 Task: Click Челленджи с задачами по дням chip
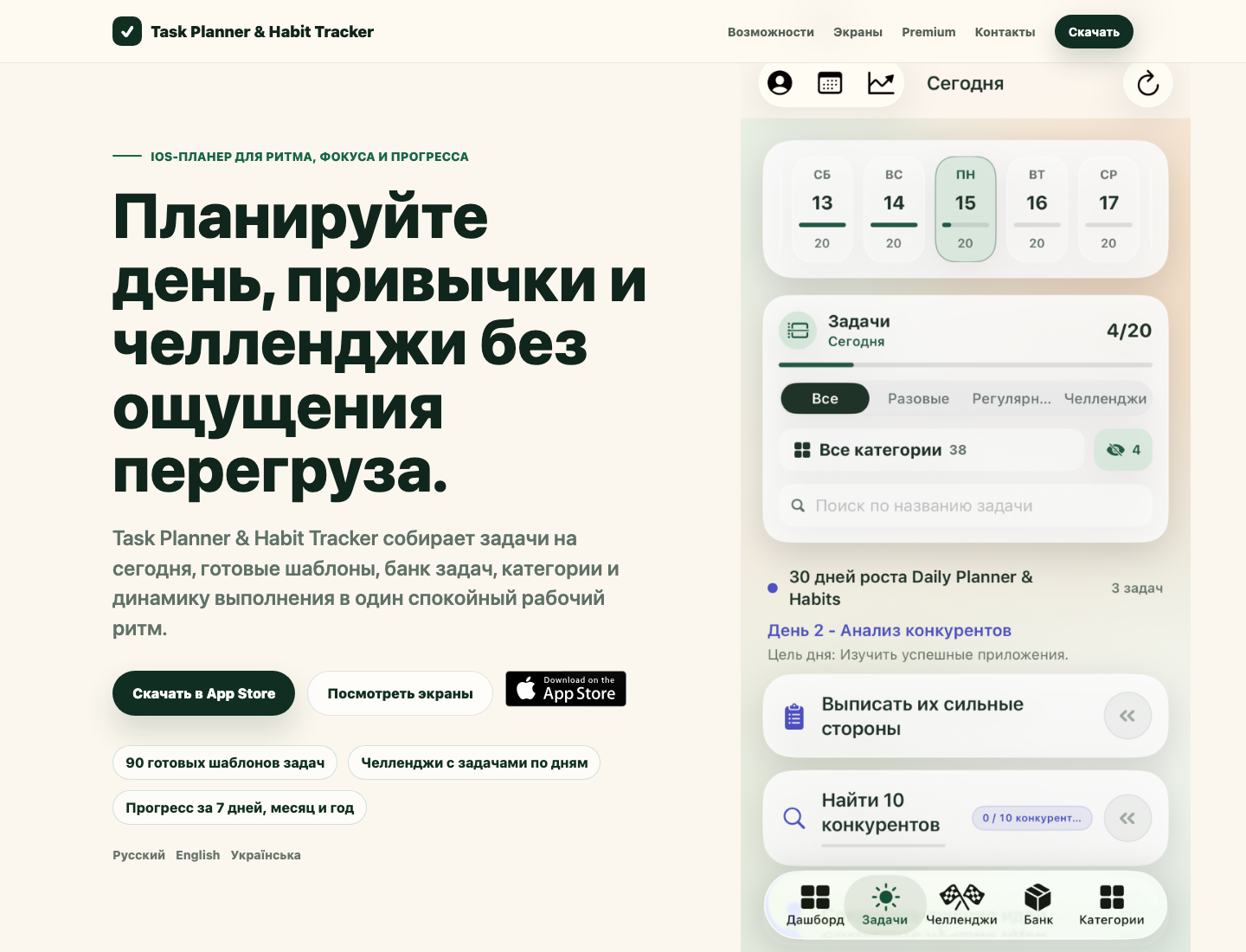pos(474,762)
